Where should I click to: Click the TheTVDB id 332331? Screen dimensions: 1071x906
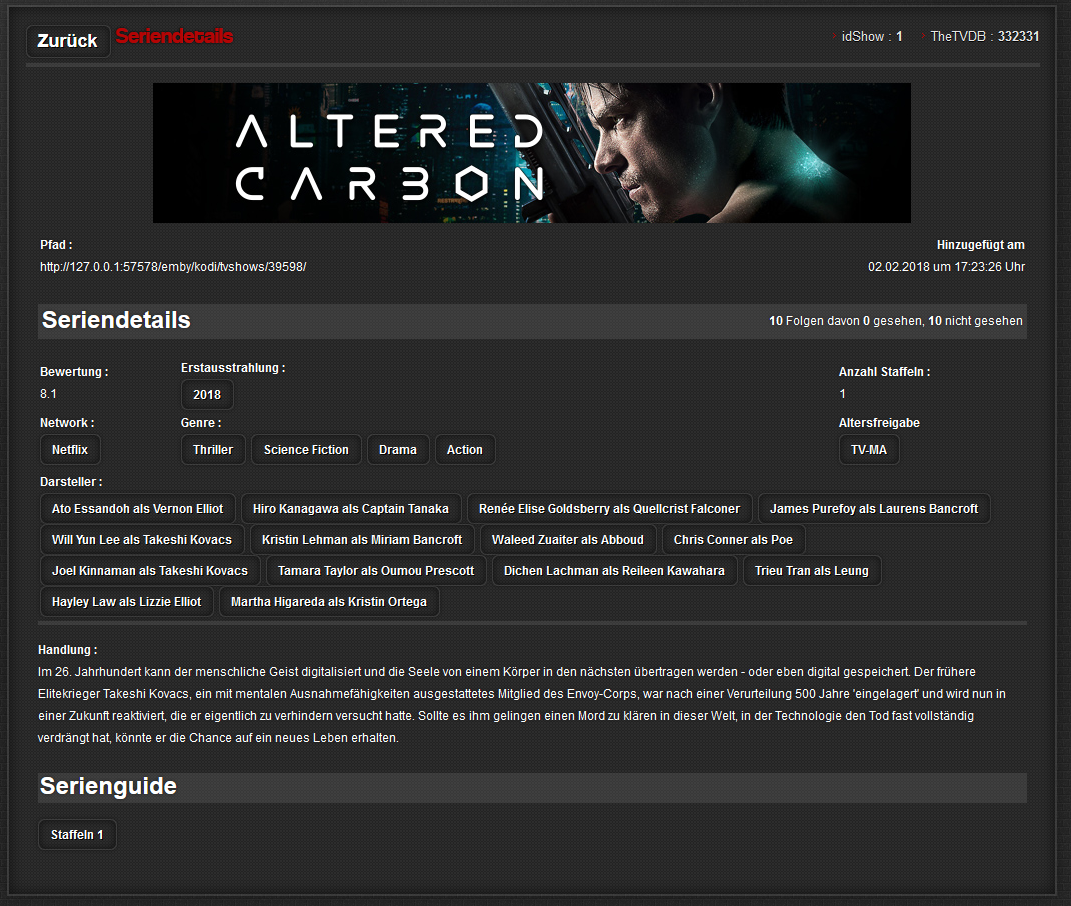[1018, 36]
